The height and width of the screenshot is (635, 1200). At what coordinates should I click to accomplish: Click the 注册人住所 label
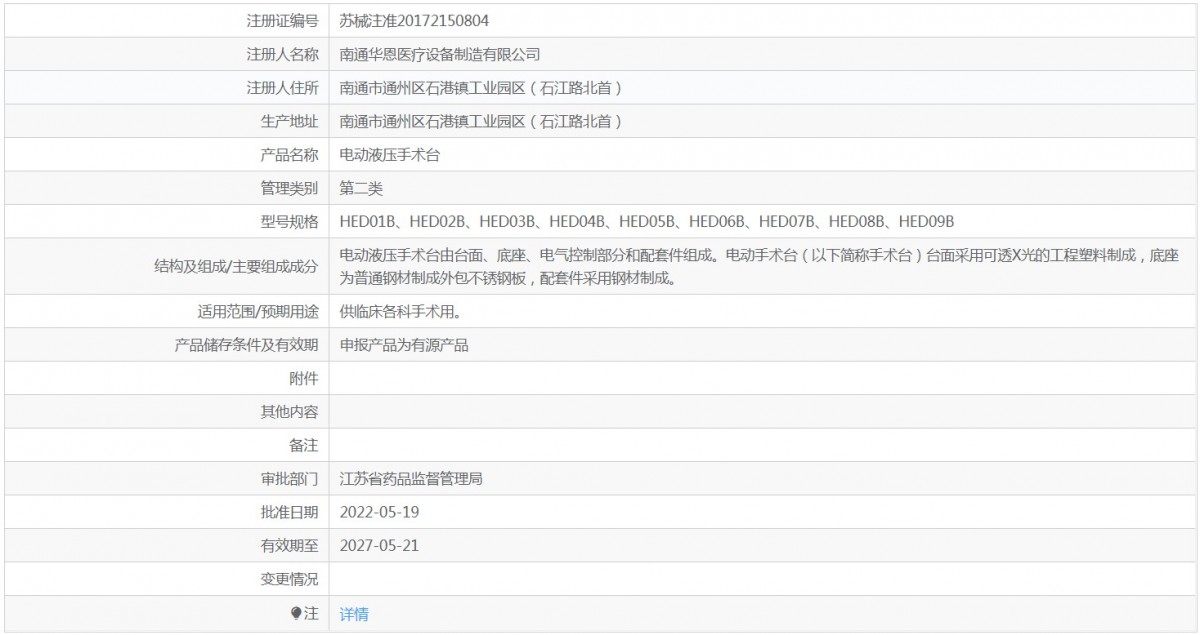click(282, 88)
